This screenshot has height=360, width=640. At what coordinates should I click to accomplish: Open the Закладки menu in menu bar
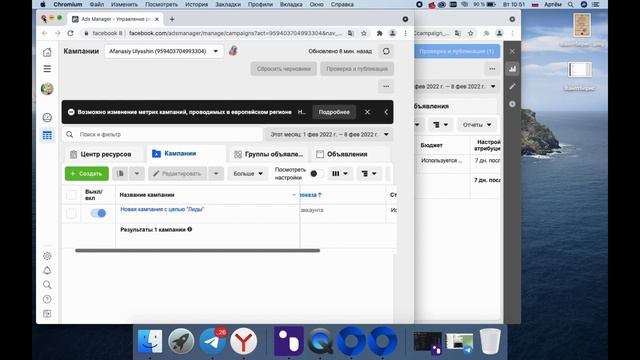[228, 4]
